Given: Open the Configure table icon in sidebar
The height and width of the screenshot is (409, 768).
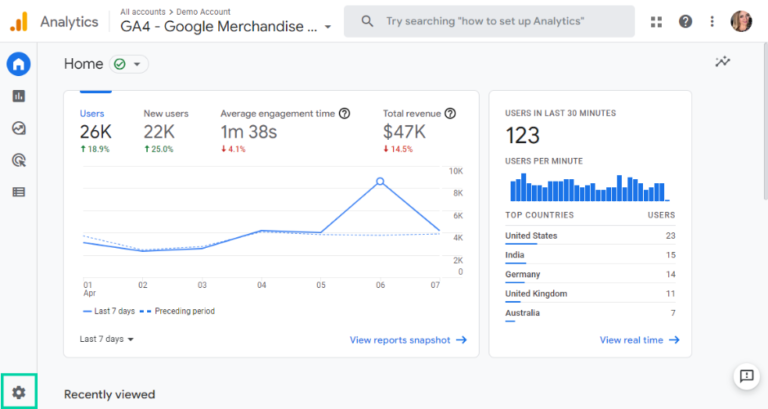Looking at the screenshot, I should pos(19,192).
